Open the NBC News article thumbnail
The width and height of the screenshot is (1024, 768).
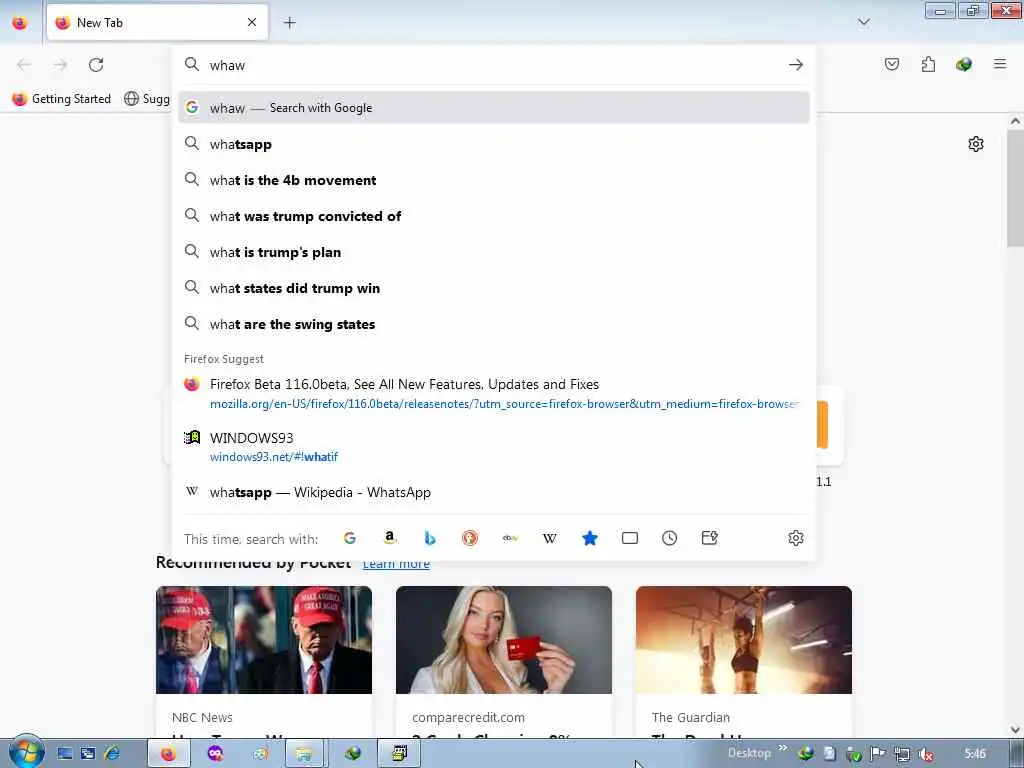264,639
